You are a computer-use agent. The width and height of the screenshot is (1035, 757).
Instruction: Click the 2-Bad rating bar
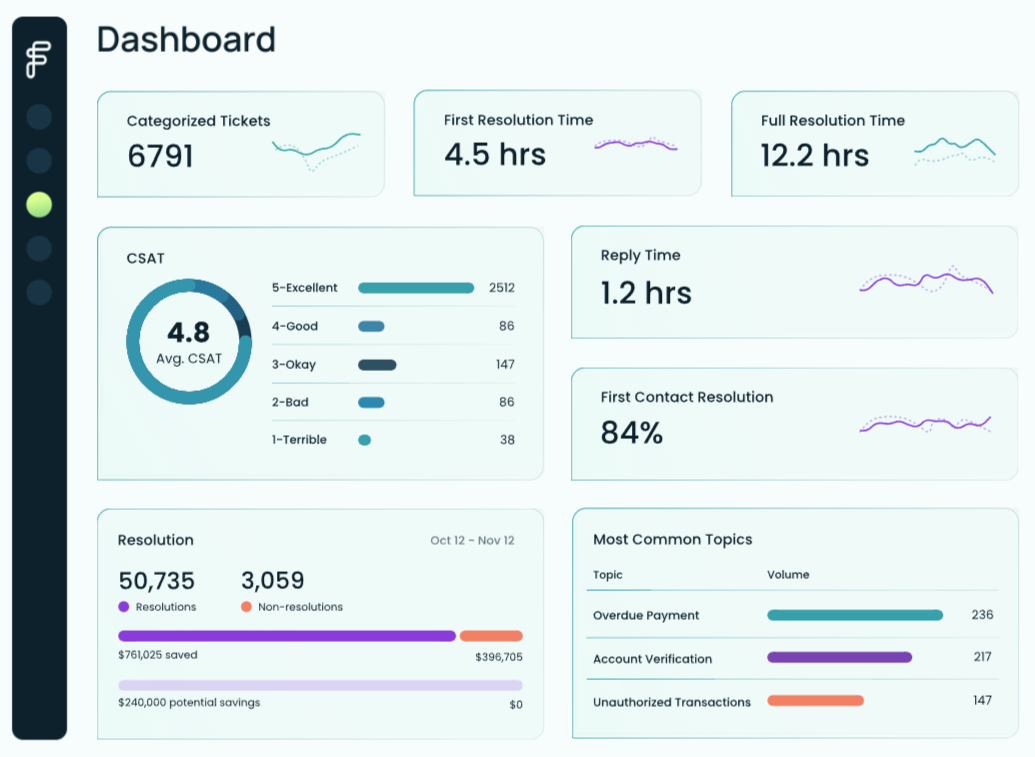(371, 403)
